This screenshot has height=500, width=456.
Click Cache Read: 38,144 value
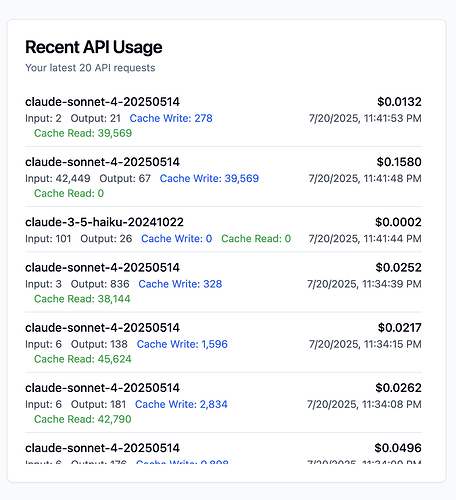point(82,299)
